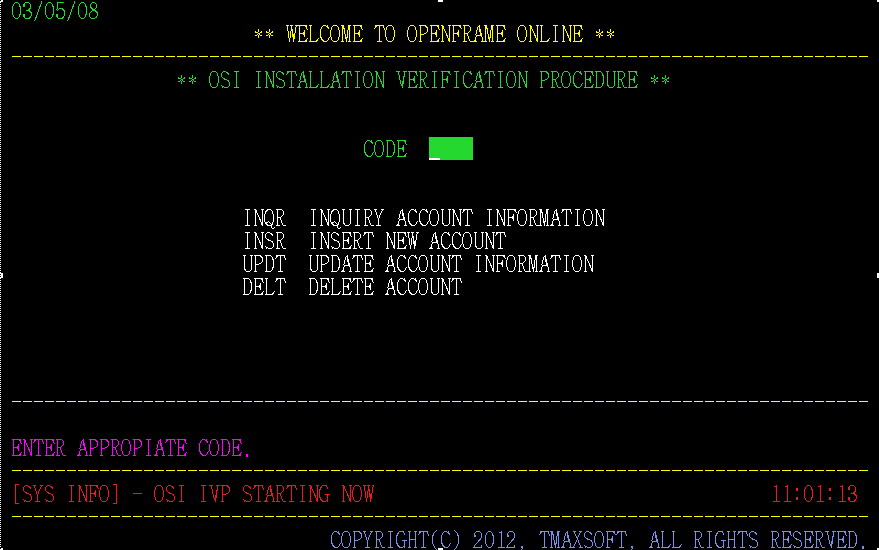The width and height of the screenshot is (879, 550).
Task: Click INQUIRY ACCOUNT INFORMATION description
Action: [x=457, y=218]
